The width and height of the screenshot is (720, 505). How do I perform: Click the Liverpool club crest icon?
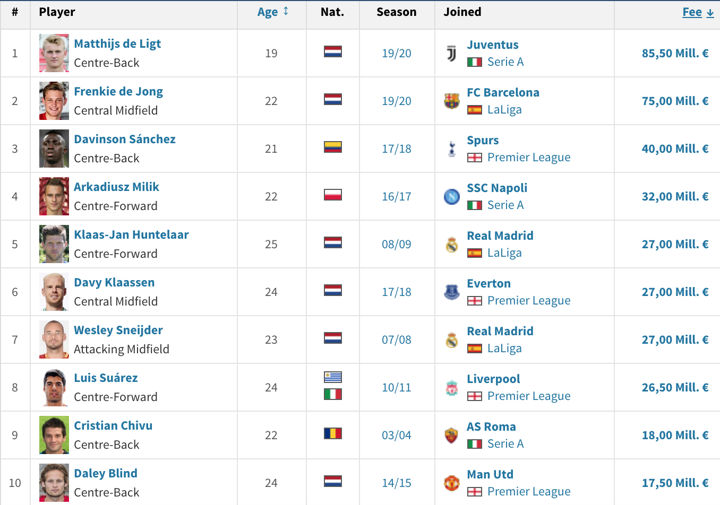coord(451,387)
